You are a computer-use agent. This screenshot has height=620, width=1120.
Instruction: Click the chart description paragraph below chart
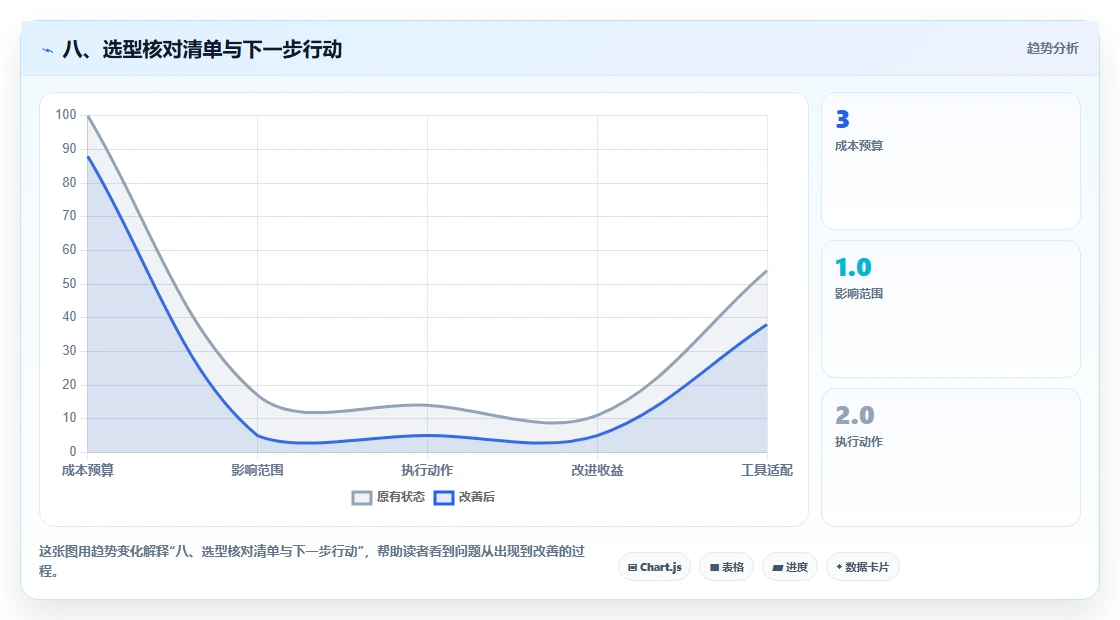312,561
